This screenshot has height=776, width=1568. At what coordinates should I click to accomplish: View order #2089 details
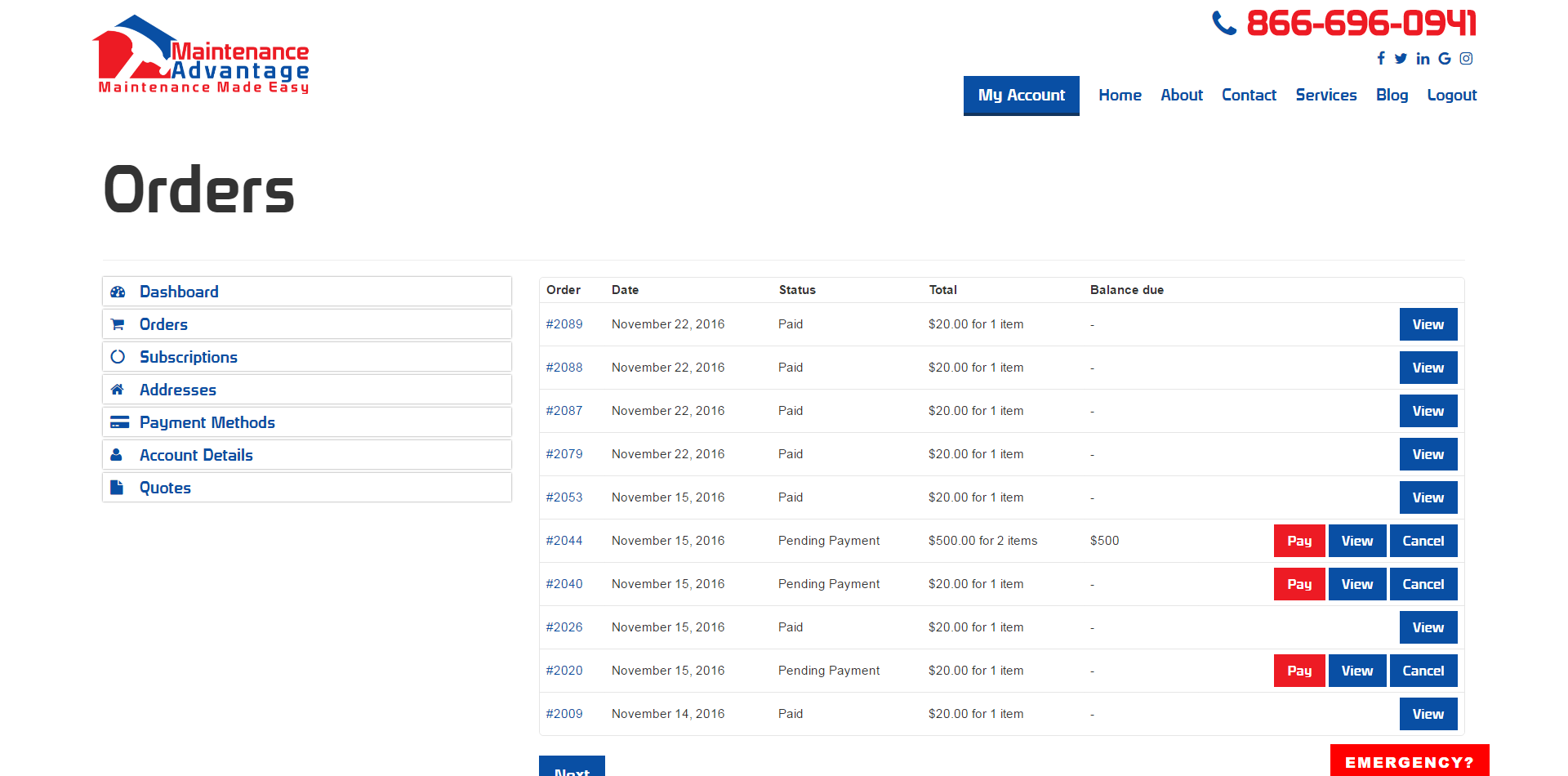pyautogui.click(x=1428, y=324)
